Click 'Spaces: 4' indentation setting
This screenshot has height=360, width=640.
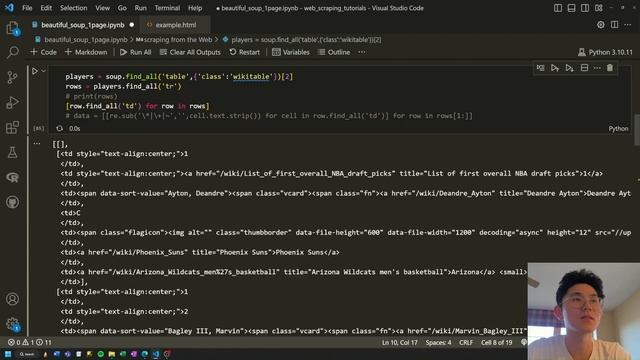[x=438, y=342]
